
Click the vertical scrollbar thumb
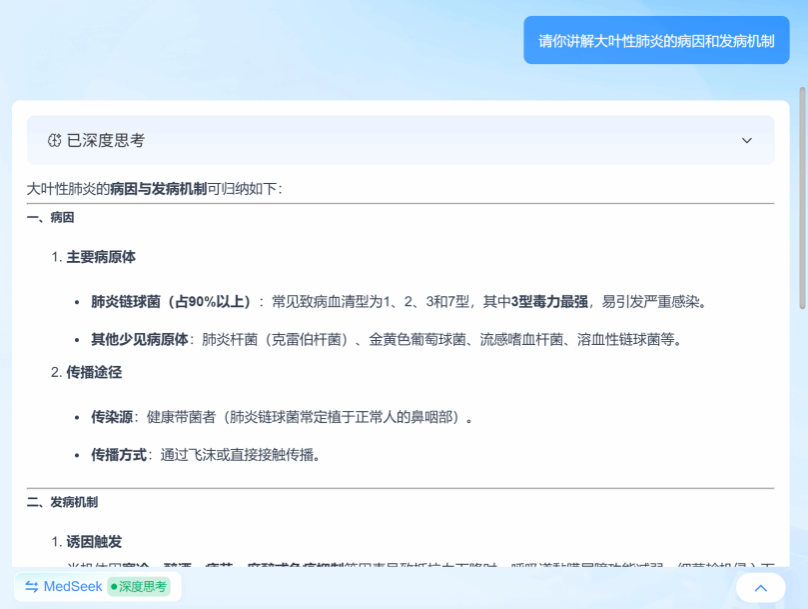802,198
